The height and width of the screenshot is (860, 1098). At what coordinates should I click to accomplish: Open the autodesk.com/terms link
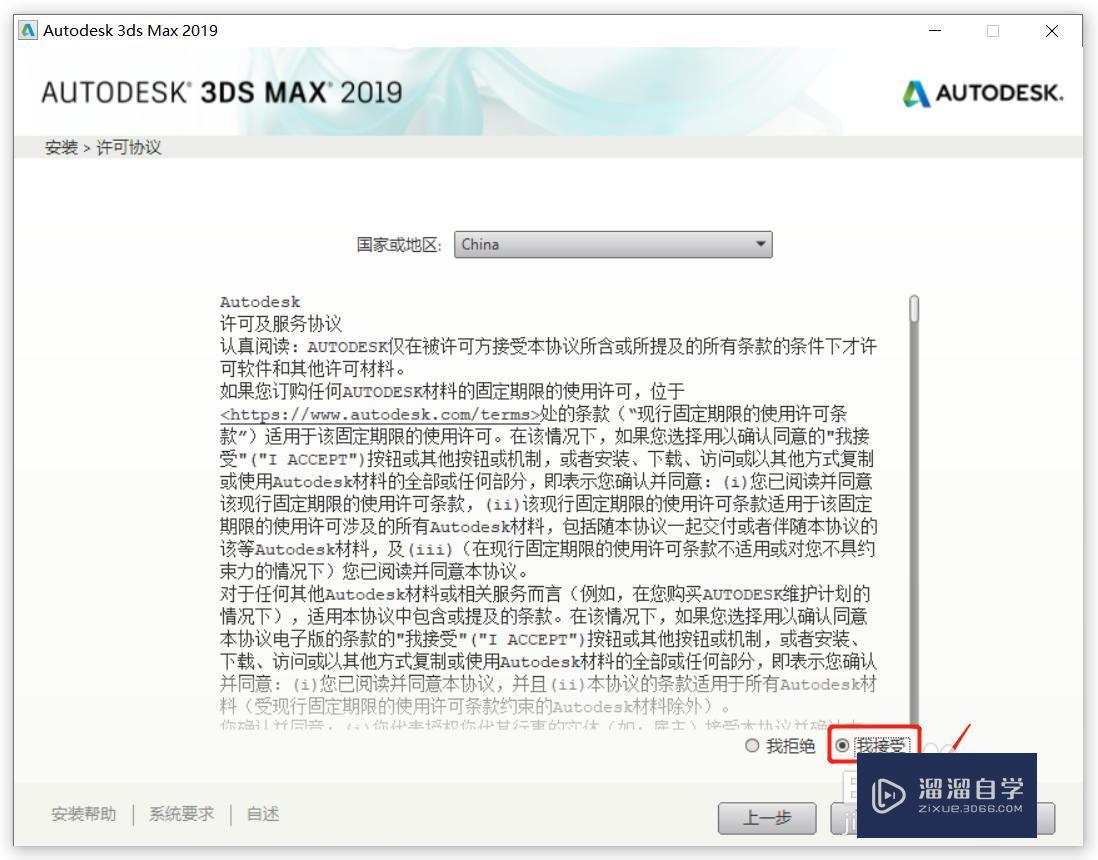coord(380,414)
